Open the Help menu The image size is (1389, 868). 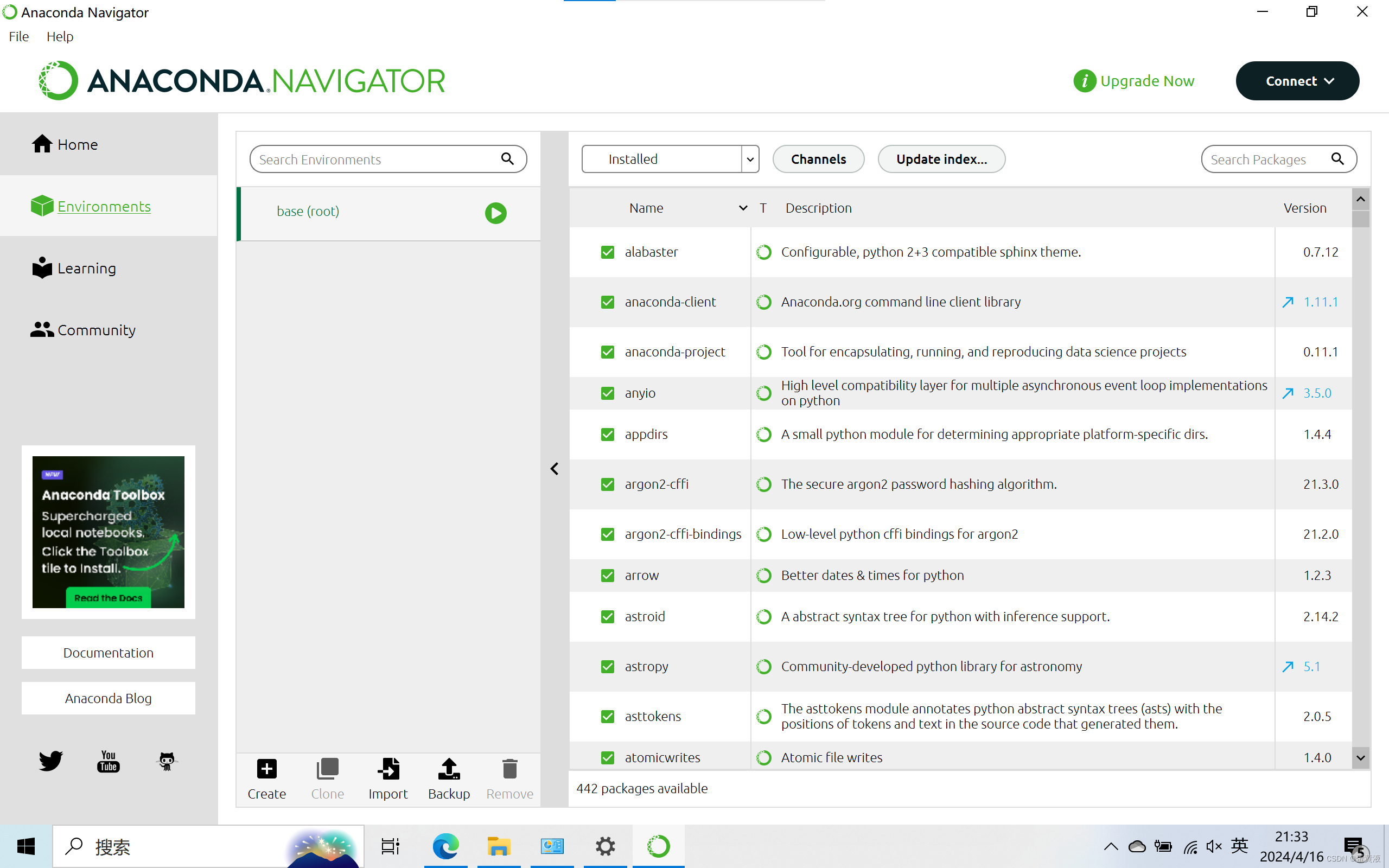(60, 37)
